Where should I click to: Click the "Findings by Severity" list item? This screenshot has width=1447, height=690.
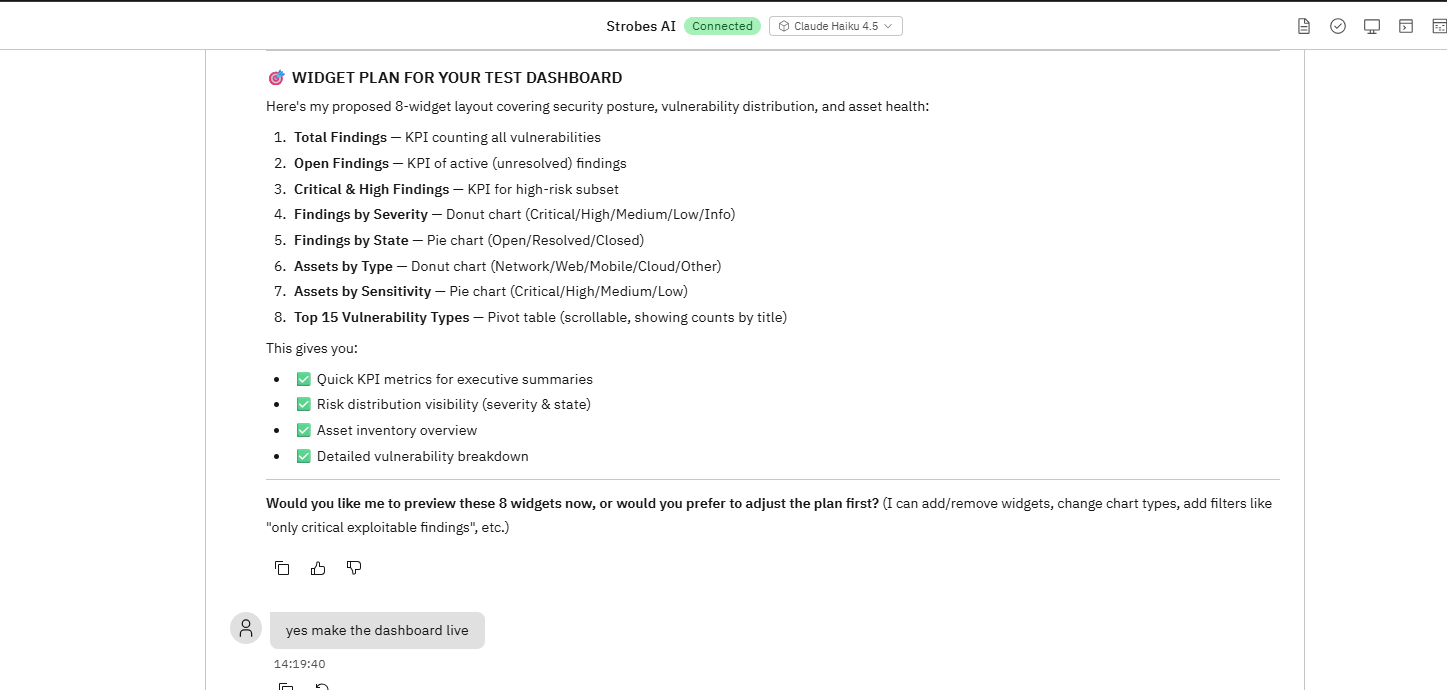[514, 214]
